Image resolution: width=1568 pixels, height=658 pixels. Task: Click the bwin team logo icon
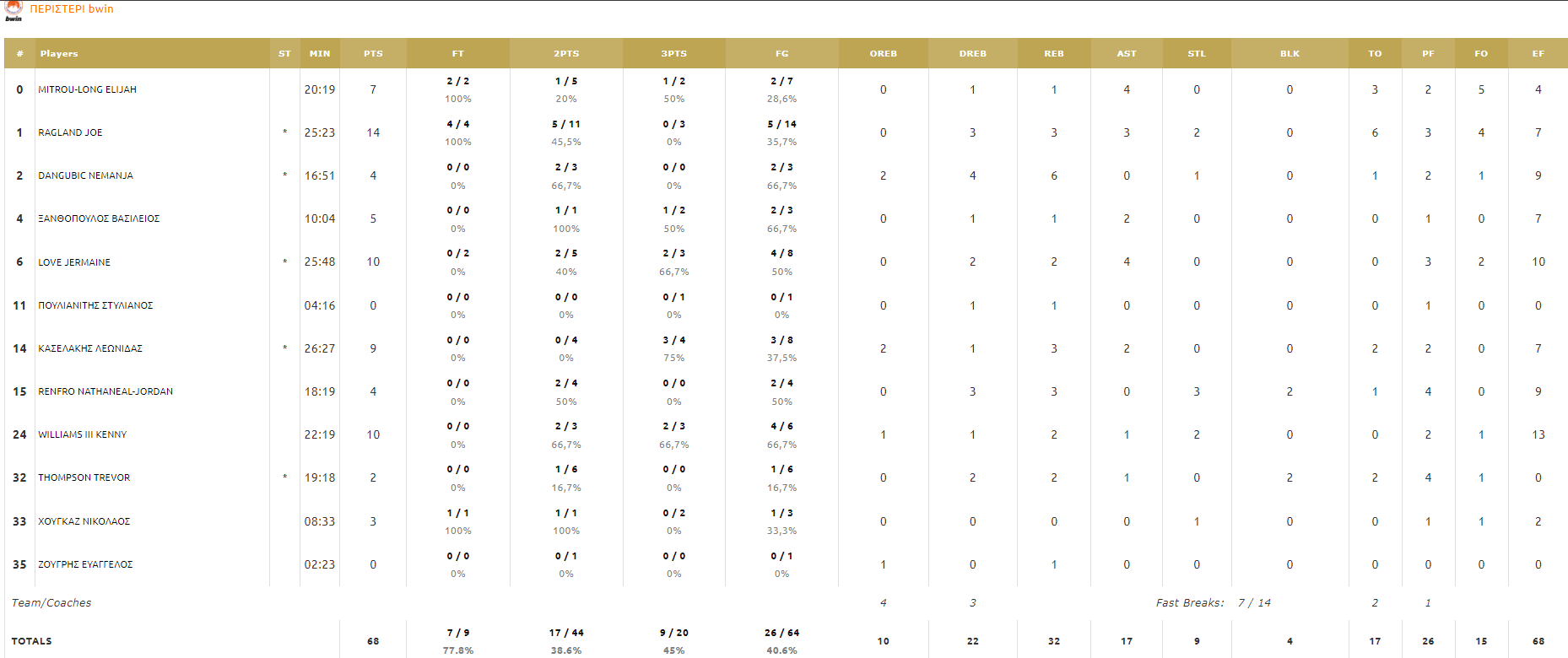coord(14,10)
